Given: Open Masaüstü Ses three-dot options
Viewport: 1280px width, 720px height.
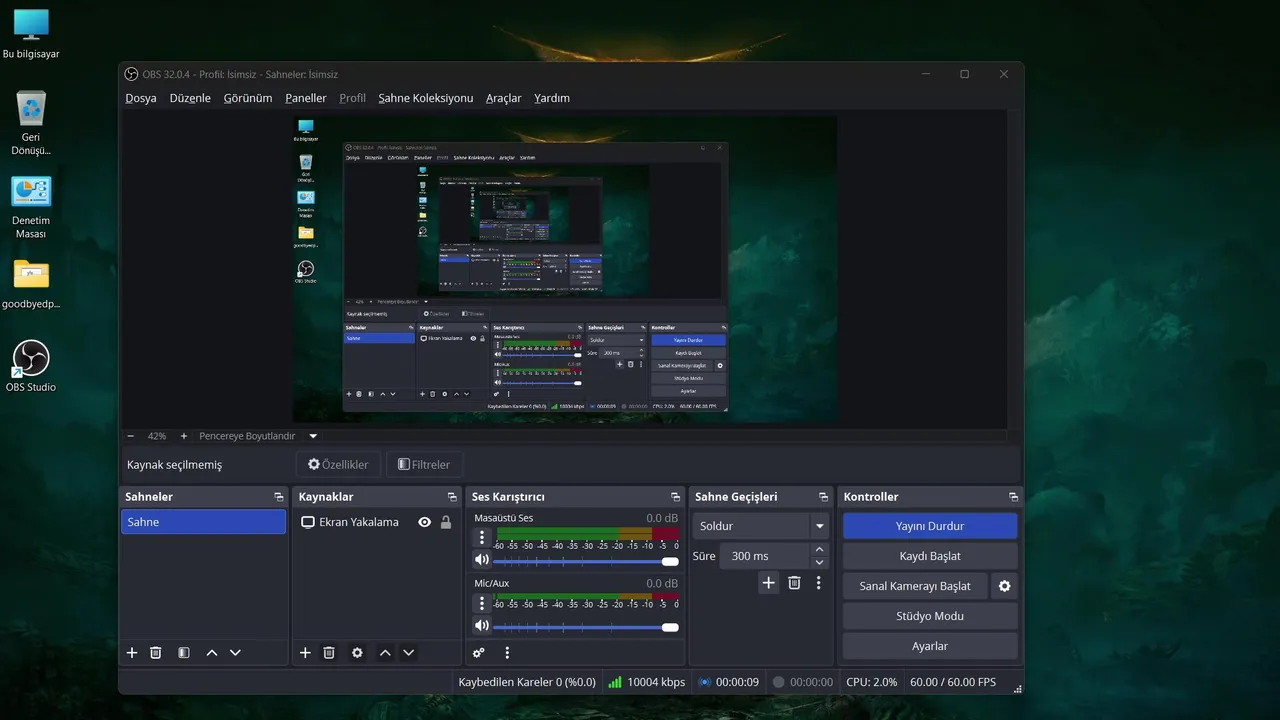Looking at the screenshot, I should click(482, 538).
